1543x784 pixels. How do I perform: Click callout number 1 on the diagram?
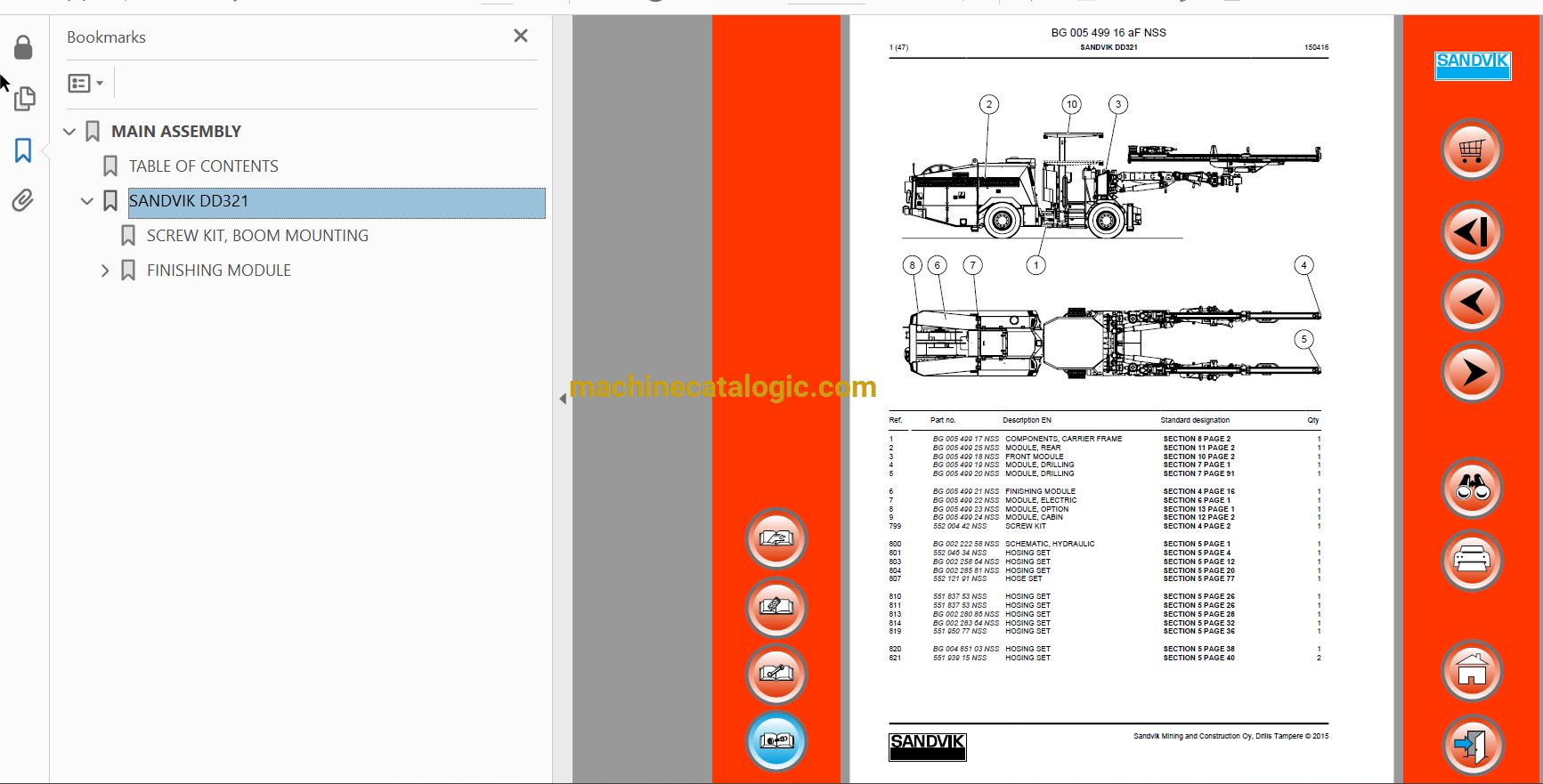(1035, 265)
